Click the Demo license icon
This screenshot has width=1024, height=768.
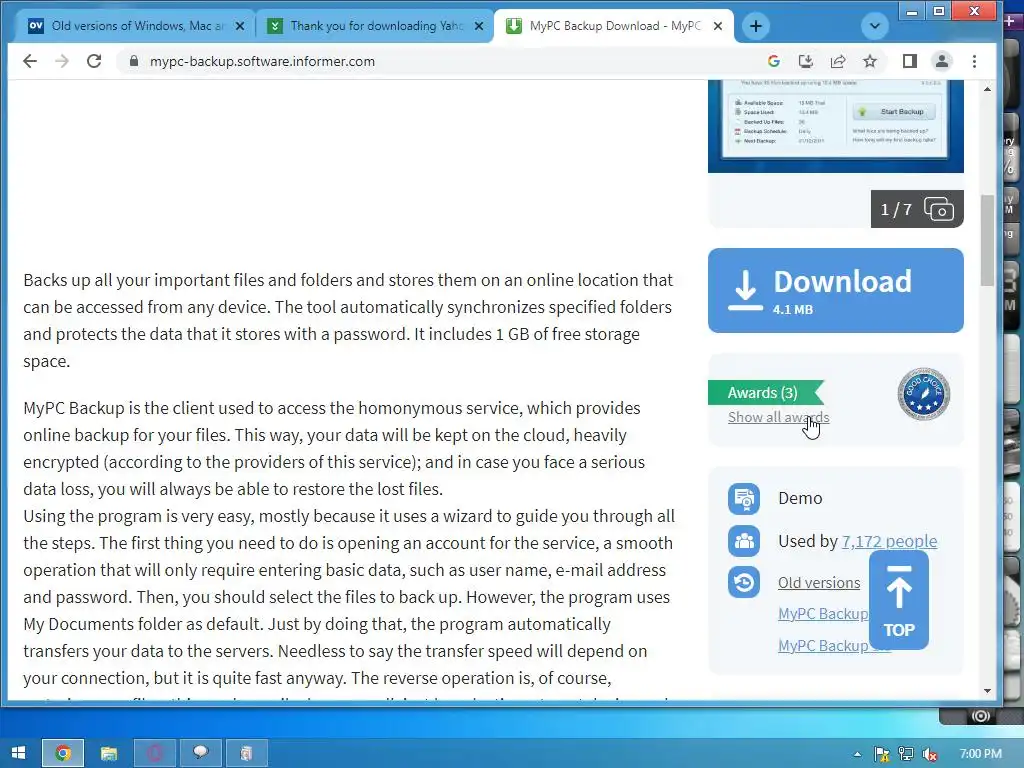click(744, 499)
